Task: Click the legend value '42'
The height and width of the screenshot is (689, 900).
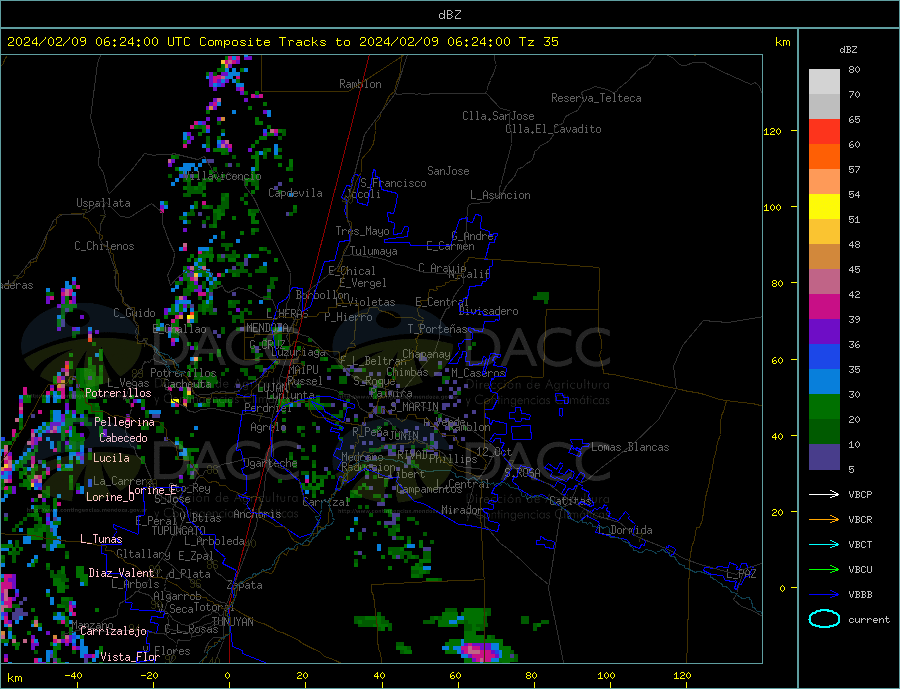Action: click(854, 295)
